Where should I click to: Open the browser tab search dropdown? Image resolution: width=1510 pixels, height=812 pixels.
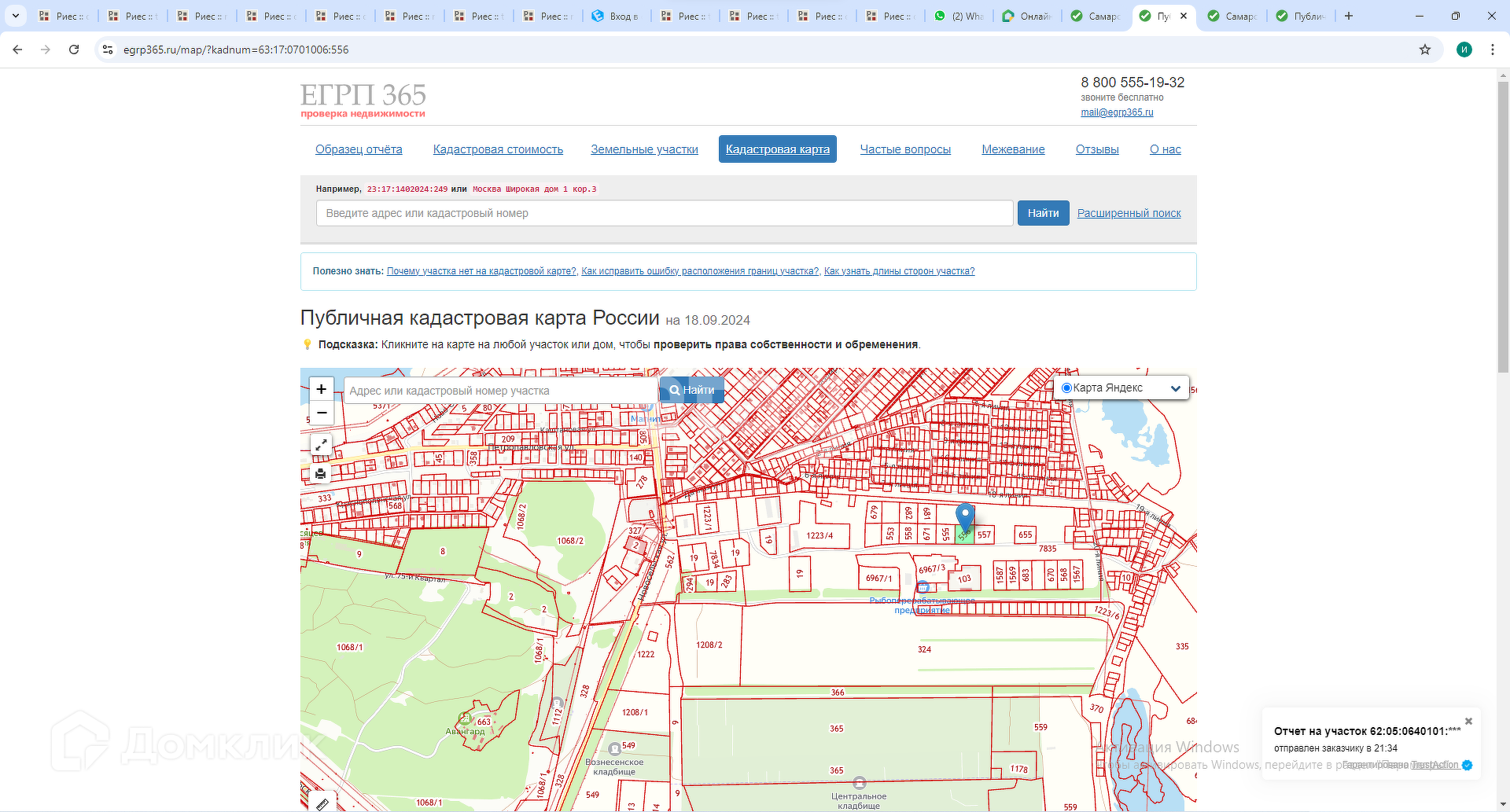click(15, 16)
